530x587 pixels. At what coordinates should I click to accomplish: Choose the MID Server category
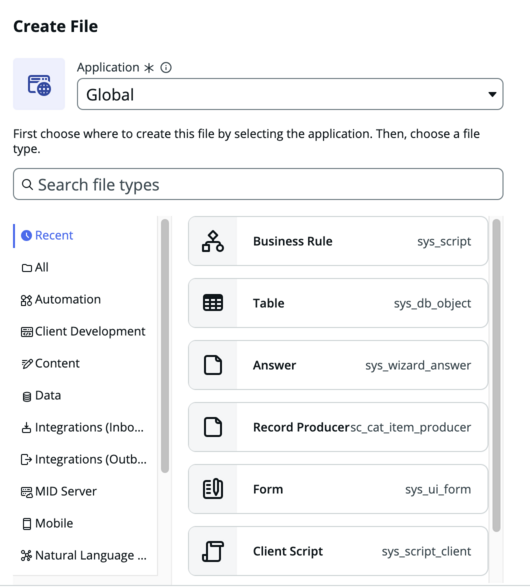coord(59,491)
